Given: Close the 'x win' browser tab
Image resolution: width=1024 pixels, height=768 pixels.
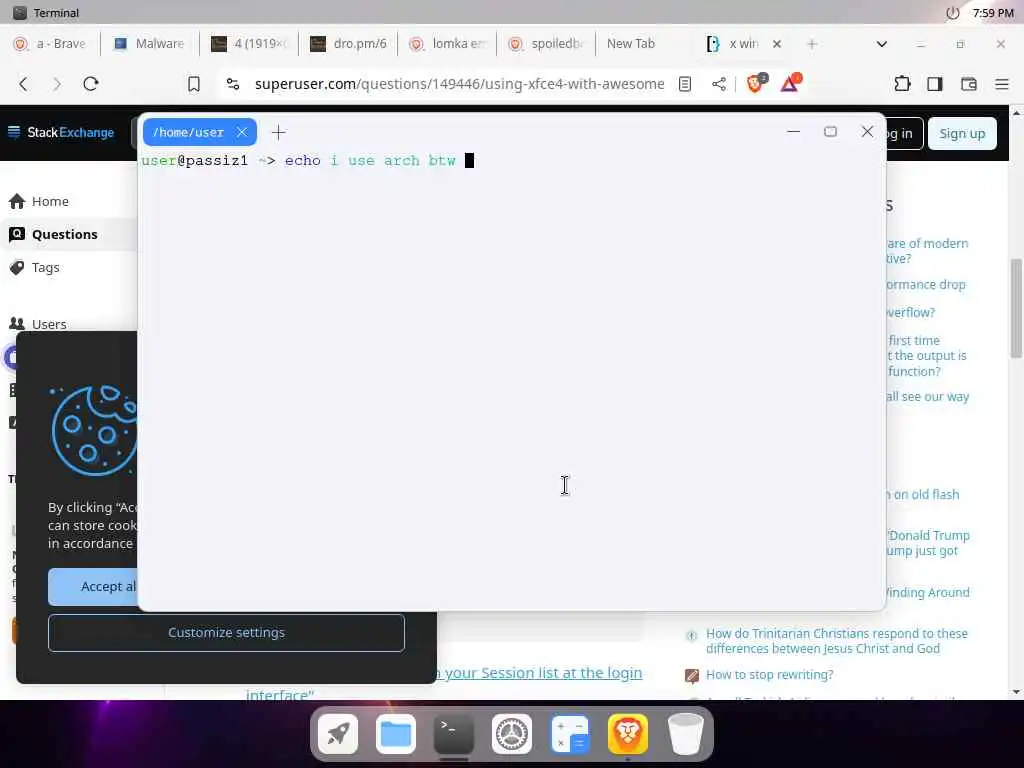Looking at the screenshot, I should (x=776, y=44).
